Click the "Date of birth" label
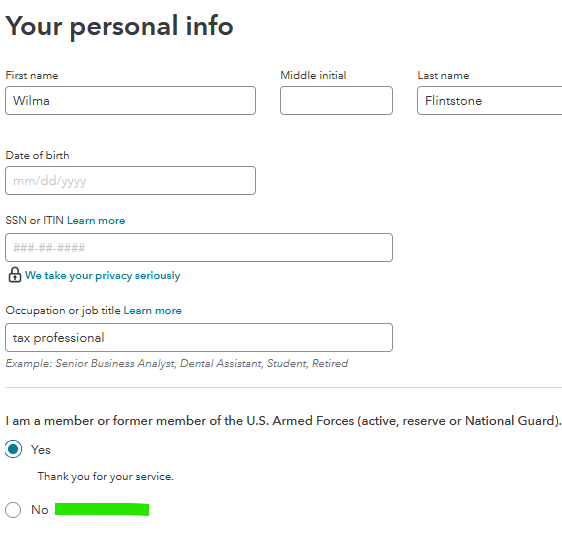The width and height of the screenshot is (562, 533). (x=37, y=155)
